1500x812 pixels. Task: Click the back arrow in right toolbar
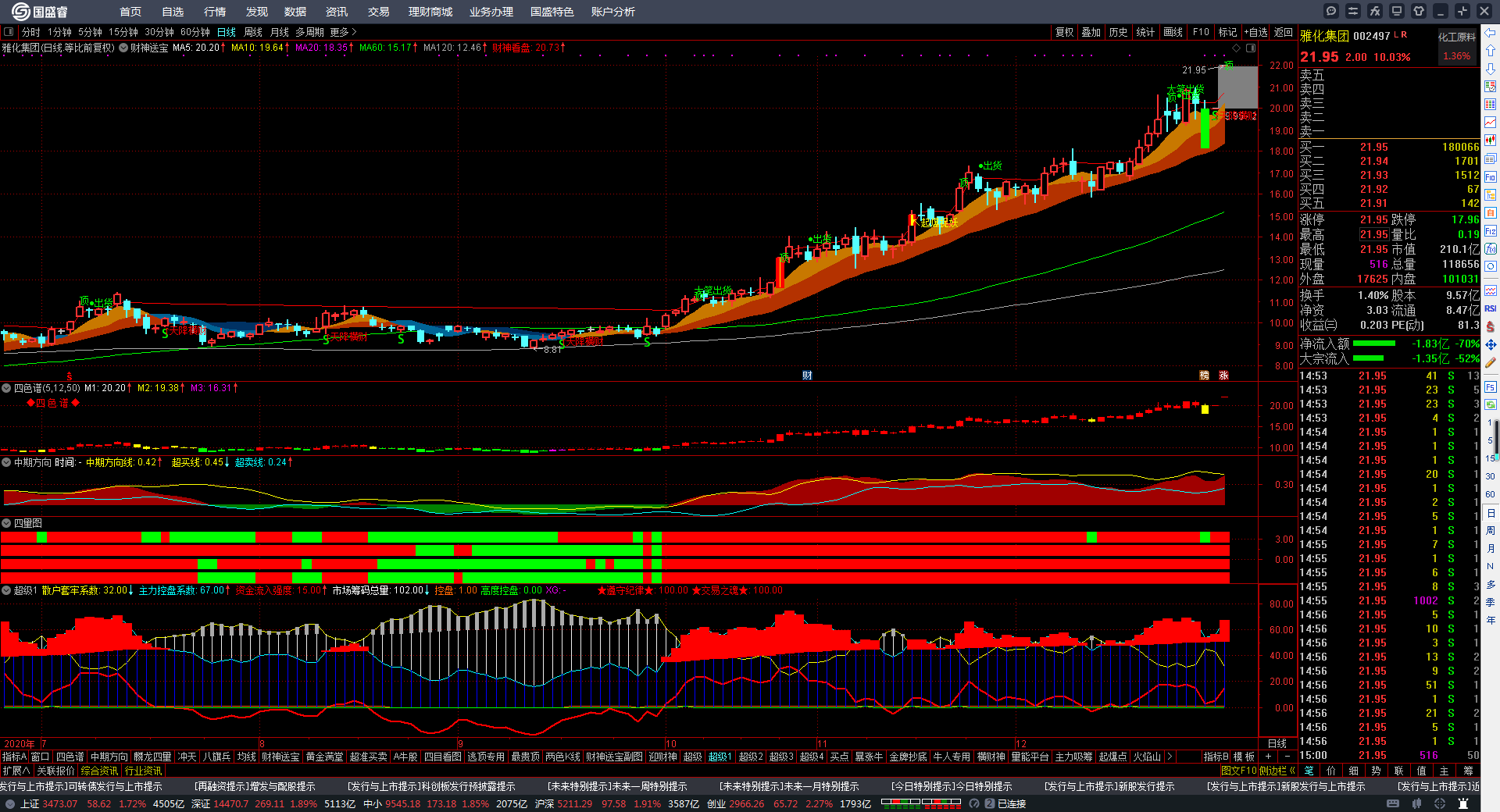tap(1491, 33)
